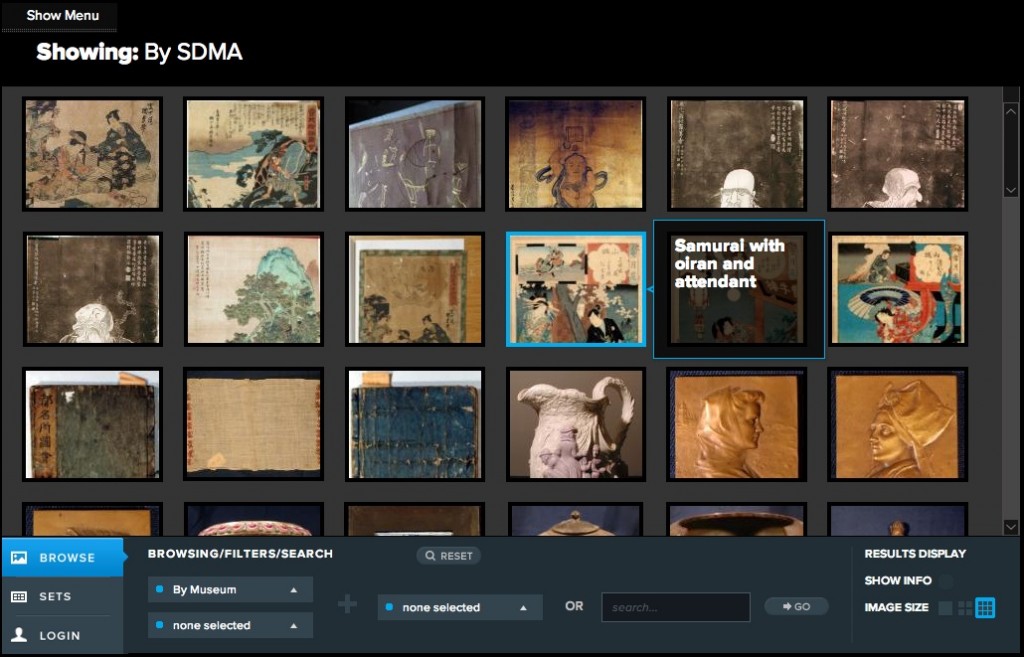Expand the By Museum dropdown
Image resolution: width=1024 pixels, height=657 pixels.
(230, 590)
